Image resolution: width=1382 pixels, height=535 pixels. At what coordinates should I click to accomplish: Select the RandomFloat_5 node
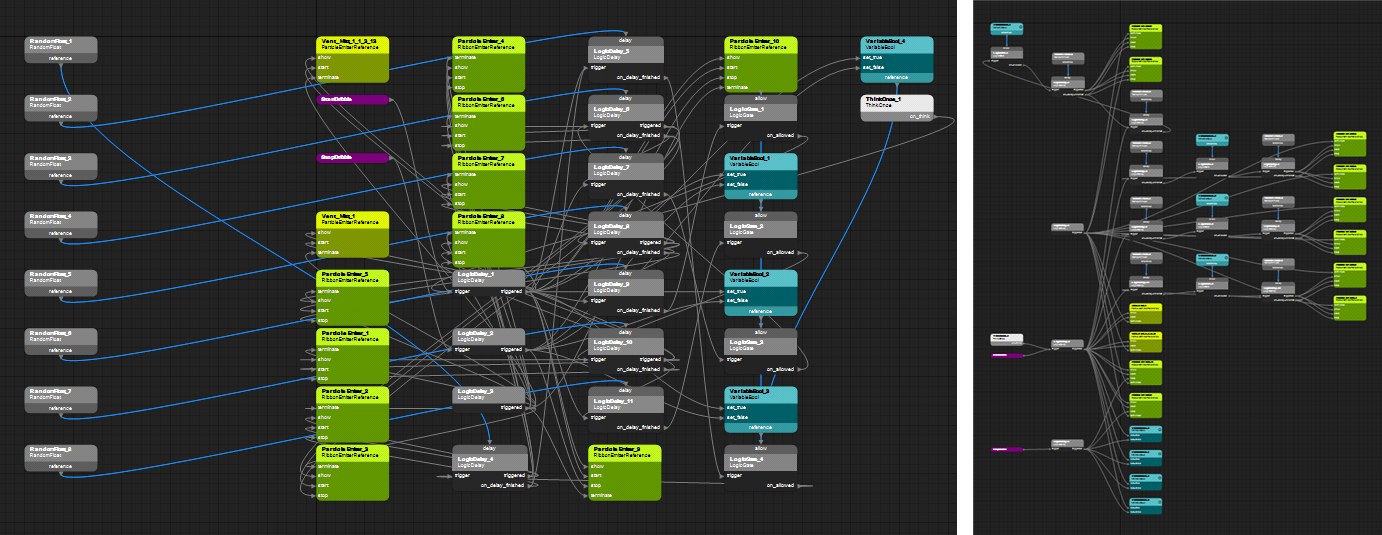tap(60, 282)
